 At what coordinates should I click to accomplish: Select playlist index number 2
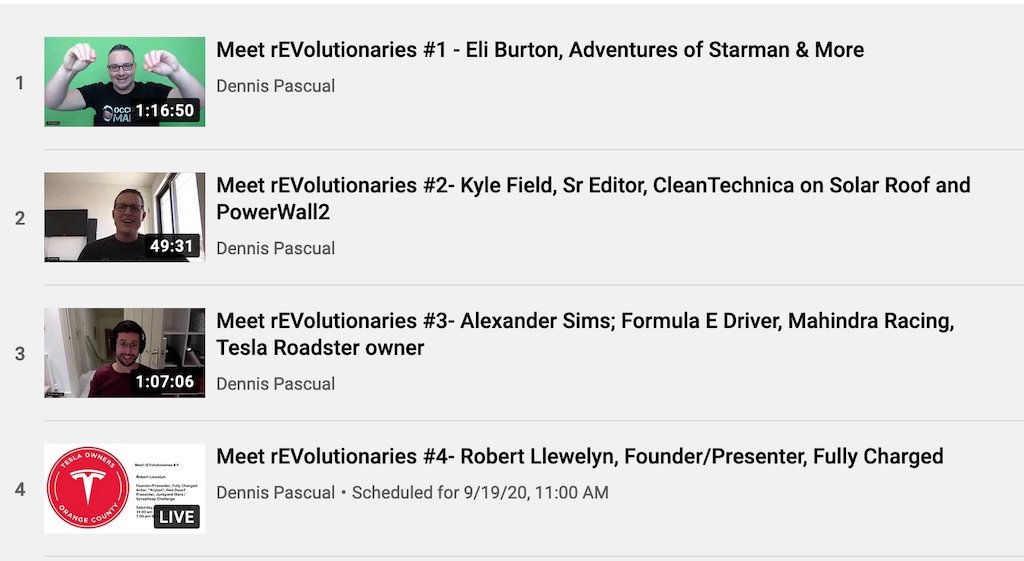pyautogui.click(x=20, y=218)
